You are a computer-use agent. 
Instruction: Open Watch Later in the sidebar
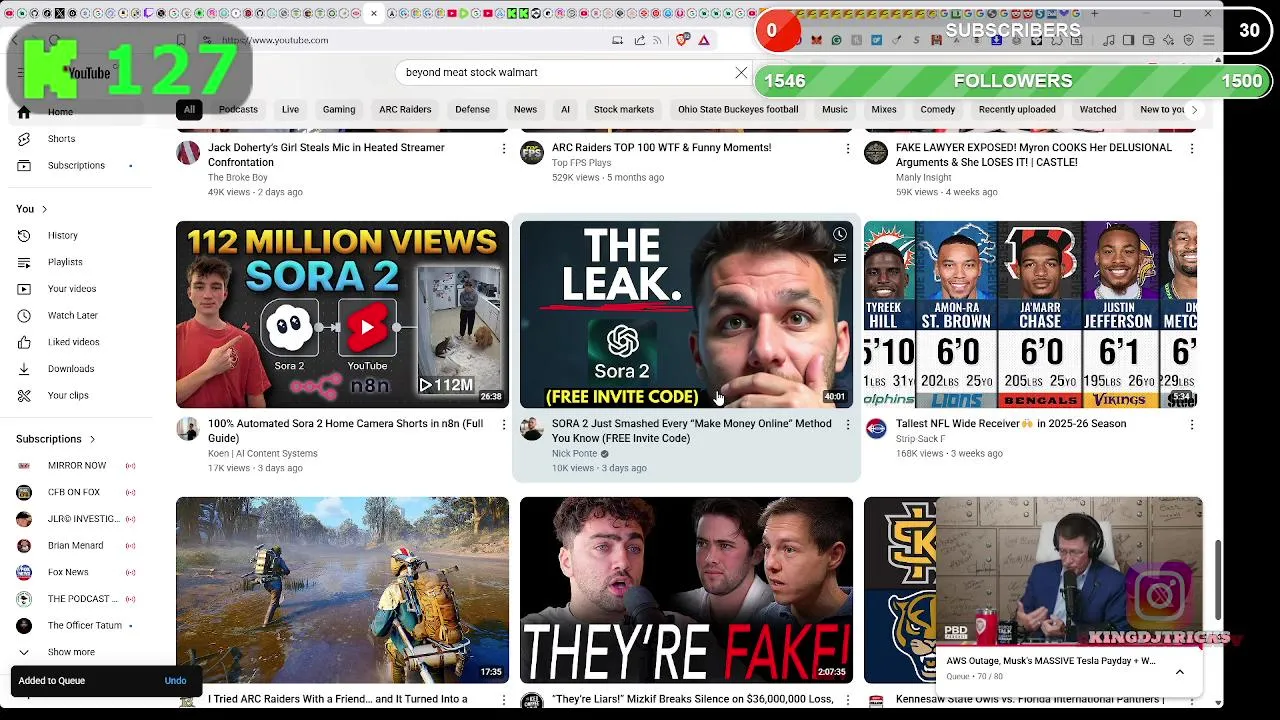(x=73, y=316)
